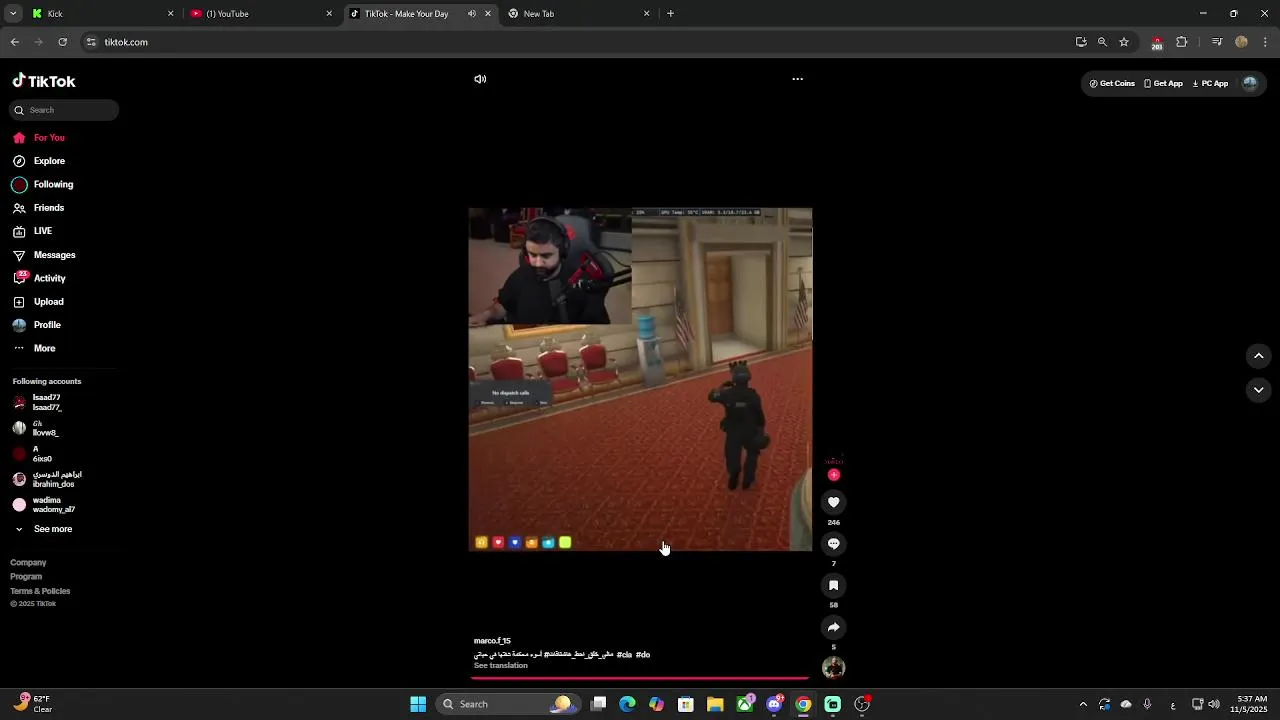Screen dimensions: 1280x720
Task: Open the tab search dropdown
Action: click(12, 14)
